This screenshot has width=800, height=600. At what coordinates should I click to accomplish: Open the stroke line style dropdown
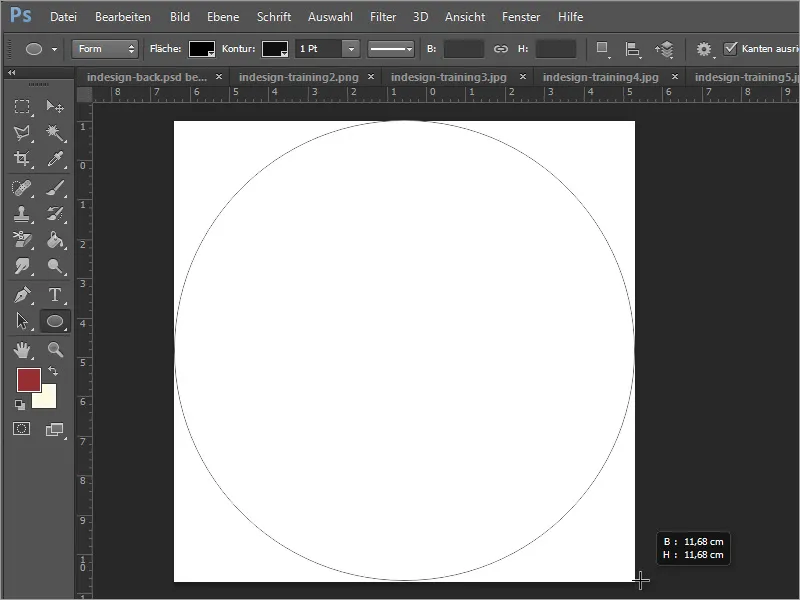pyautogui.click(x=391, y=49)
